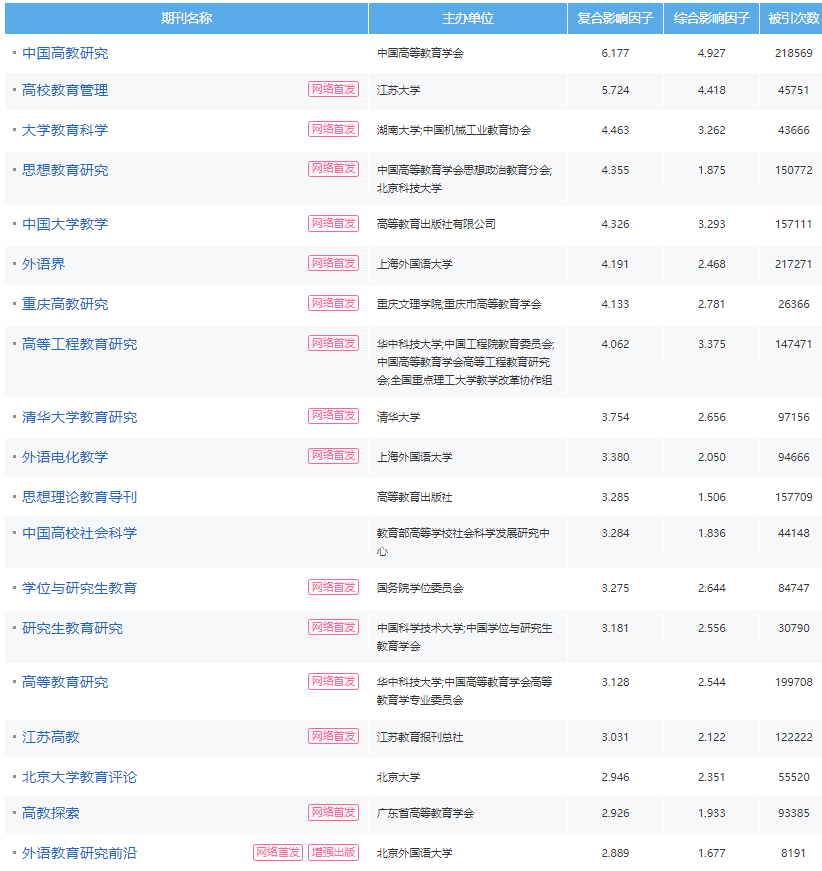Select sponsor text 广东省高等教育学会

pos(425,813)
